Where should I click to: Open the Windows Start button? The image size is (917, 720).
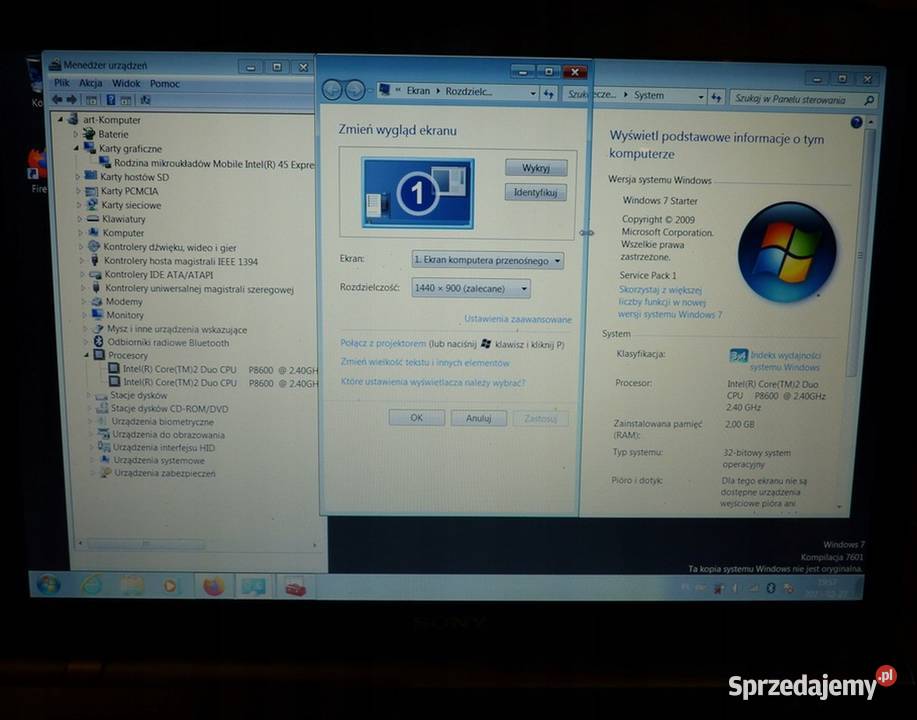point(48,584)
